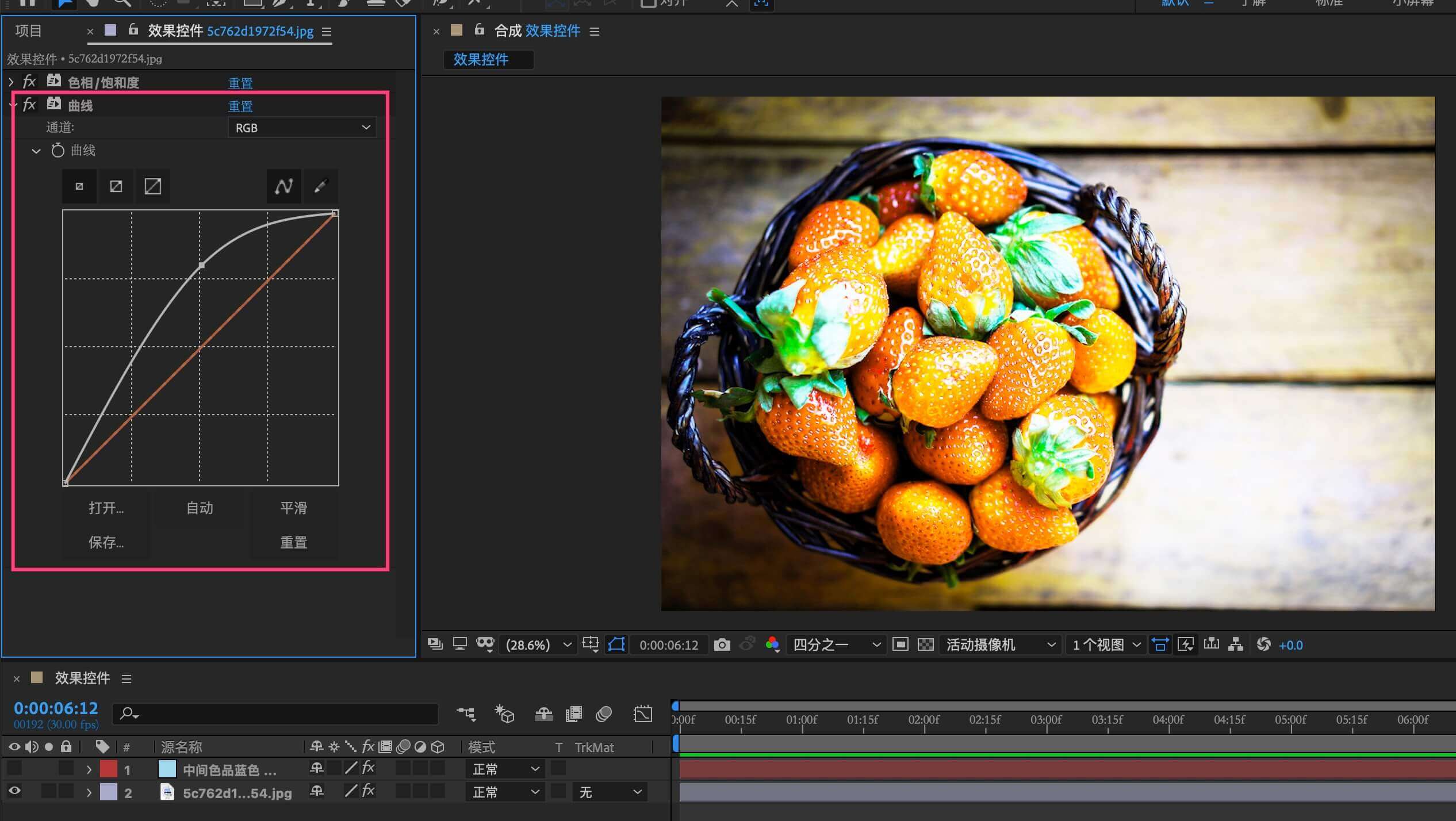
Task: Open the RGB channel dropdown
Action: (x=302, y=128)
